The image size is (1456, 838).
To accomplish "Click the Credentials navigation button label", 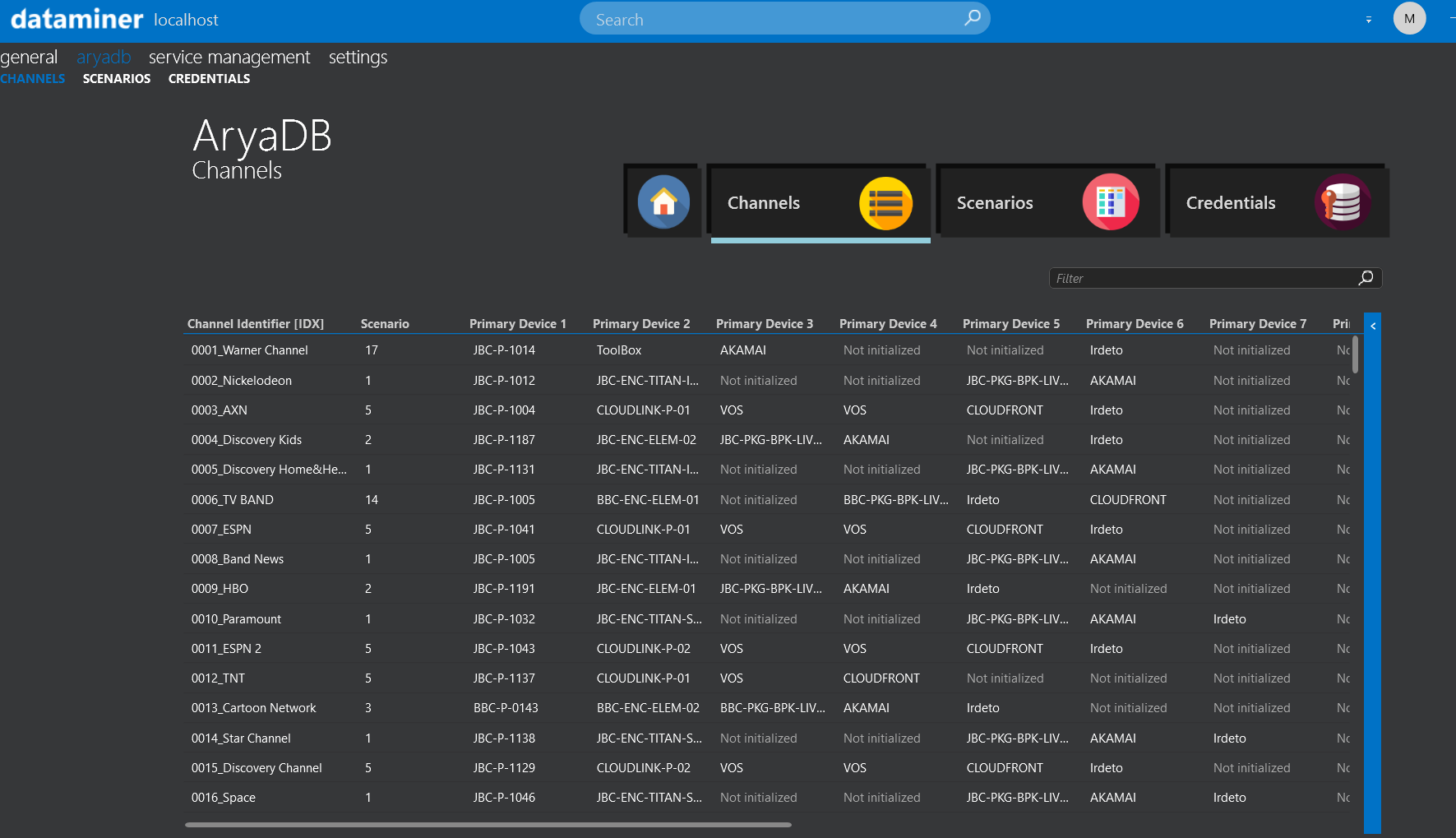I will pos(1231,203).
